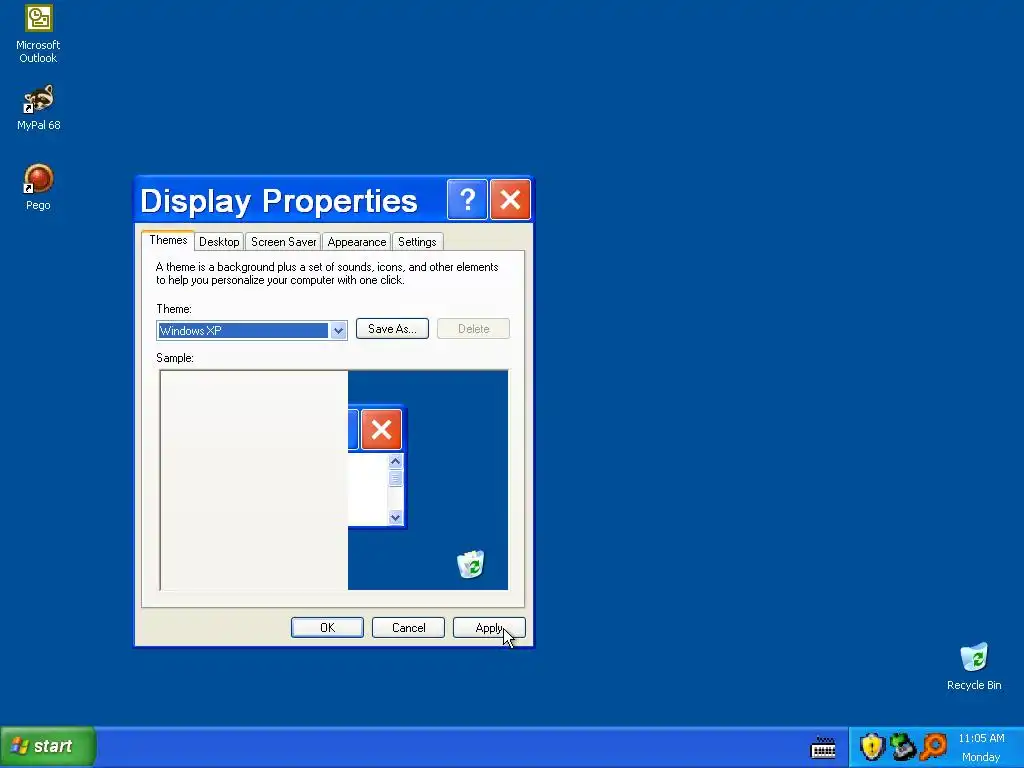Image resolution: width=1024 pixels, height=768 pixels.
Task: Open the Microsoft Outlook desktop icon
Action: coord(38,34)
